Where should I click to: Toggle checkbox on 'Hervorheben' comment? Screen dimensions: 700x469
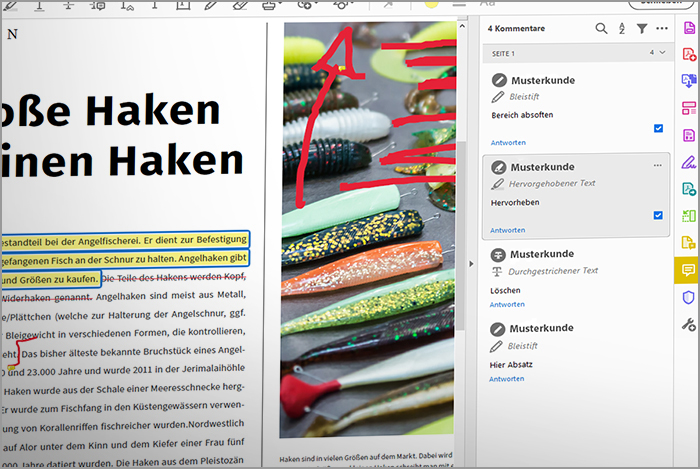[x=657, y=214]
